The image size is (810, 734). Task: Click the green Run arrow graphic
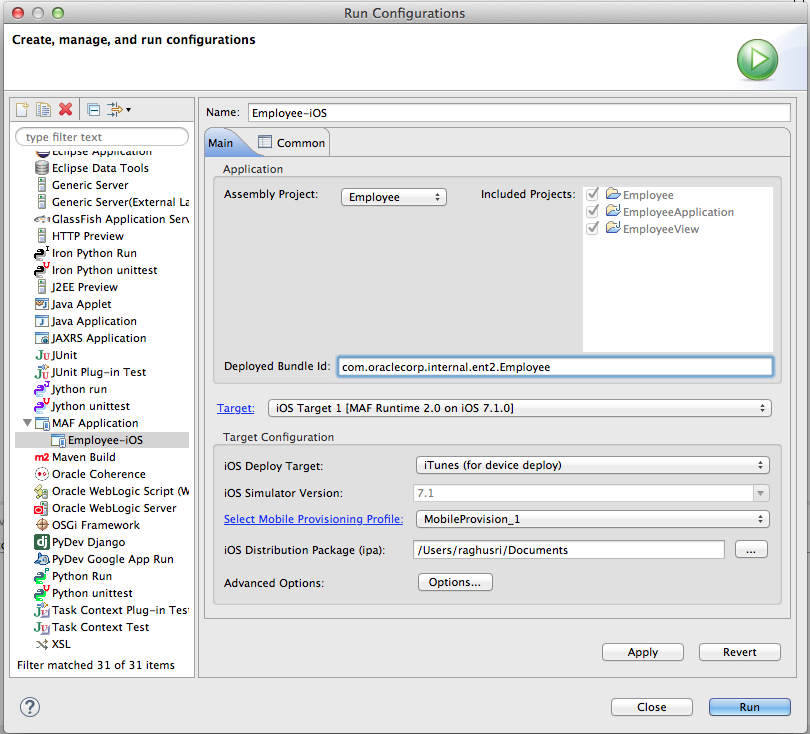757,60
